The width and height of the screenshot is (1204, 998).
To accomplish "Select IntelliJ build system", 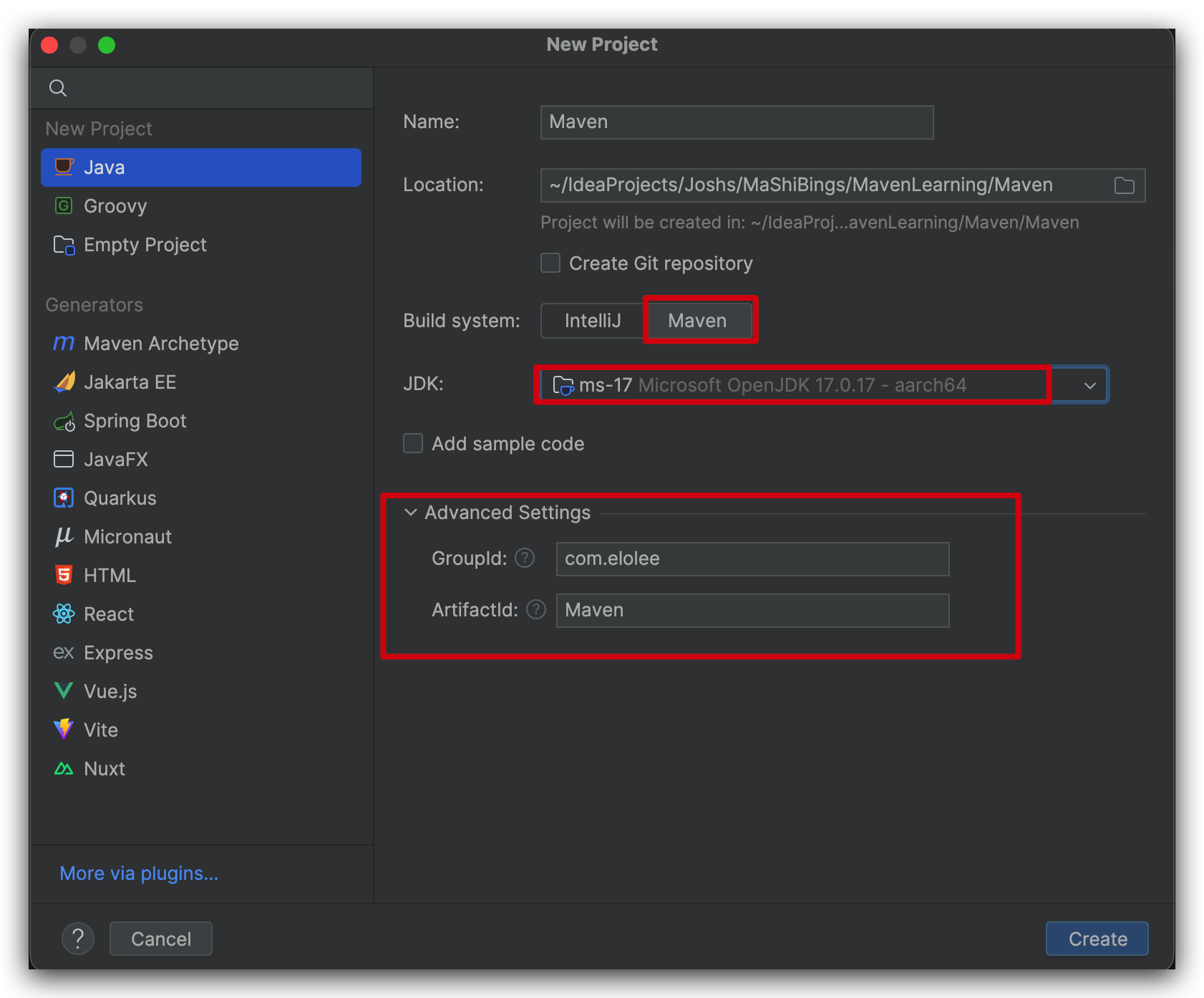I will [593, 321].
